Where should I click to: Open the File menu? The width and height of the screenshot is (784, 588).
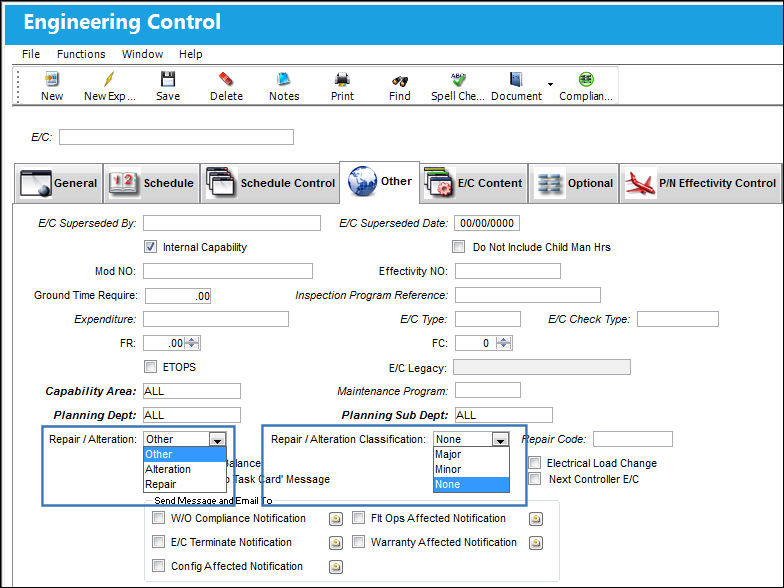click(x=31, y=54)
